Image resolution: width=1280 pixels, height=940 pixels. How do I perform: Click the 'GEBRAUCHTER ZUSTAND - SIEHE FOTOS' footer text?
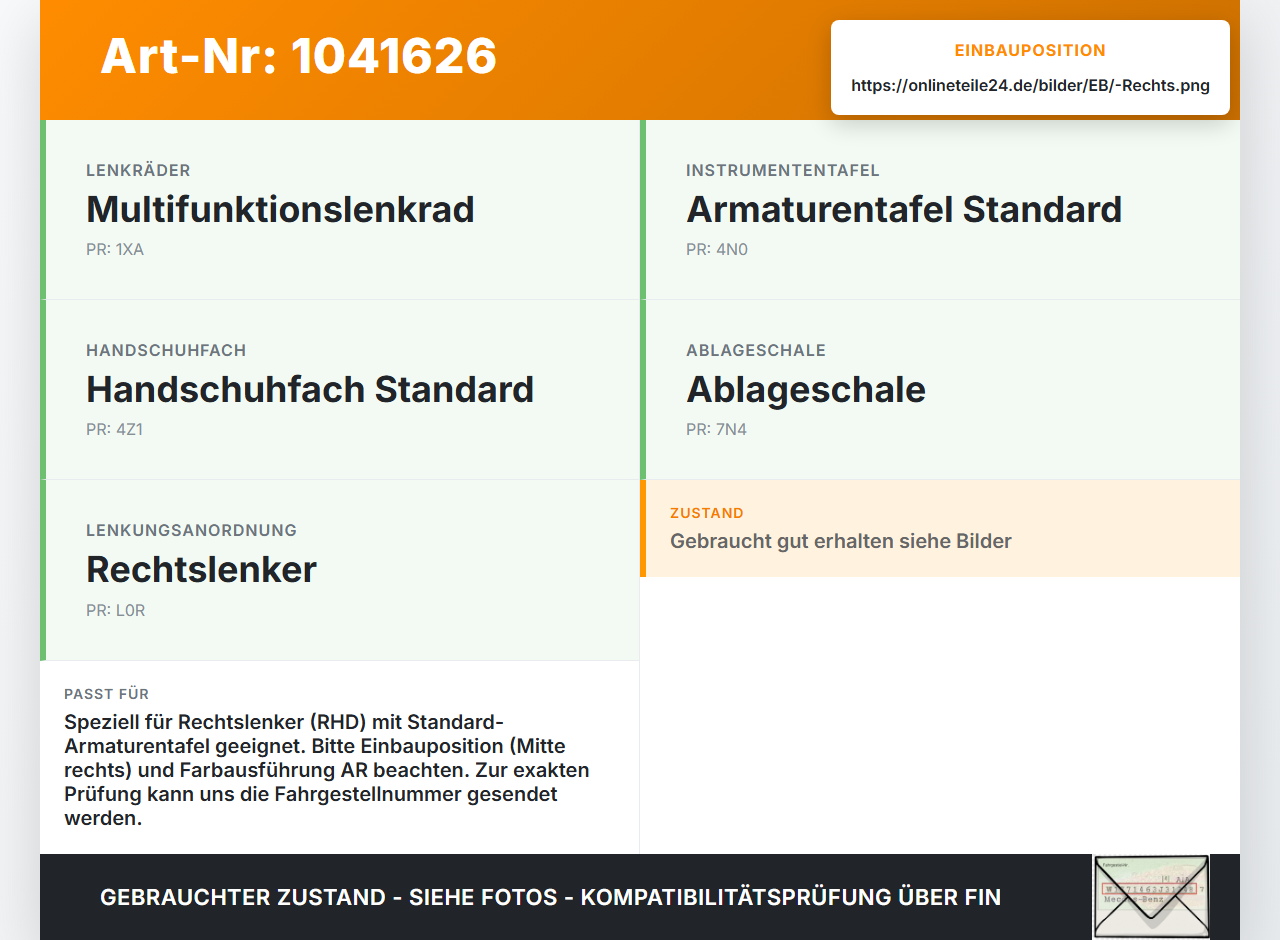click(x=550, y=898)
